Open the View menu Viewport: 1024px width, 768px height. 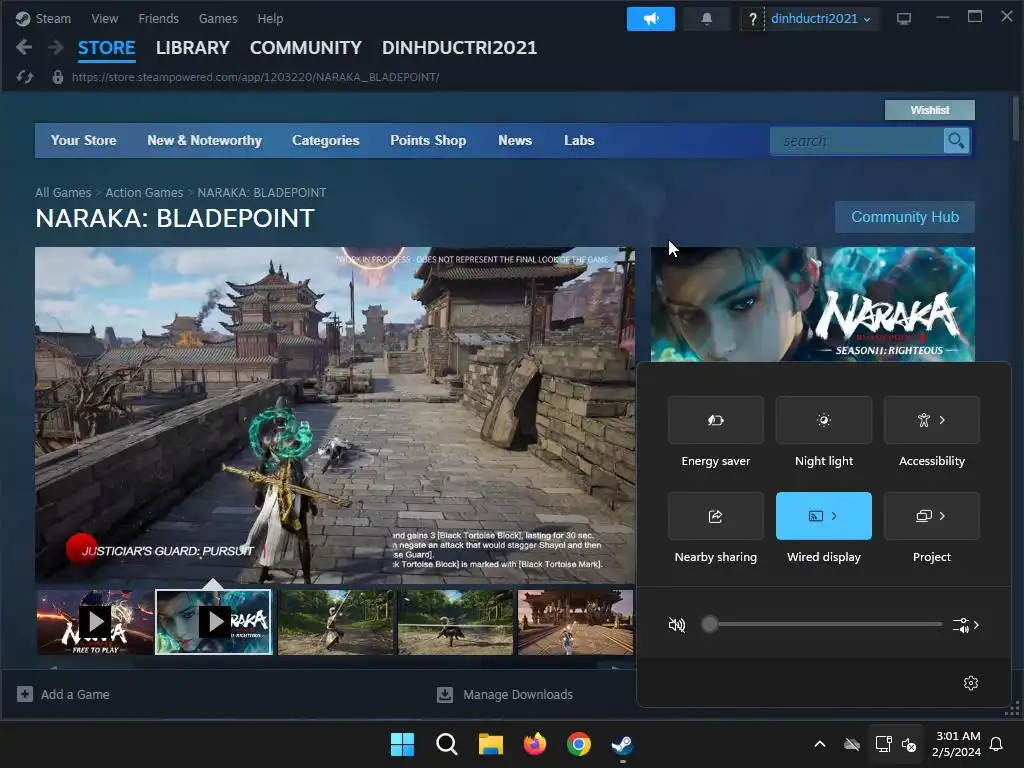pyautogui.click(x=104, y=18)
